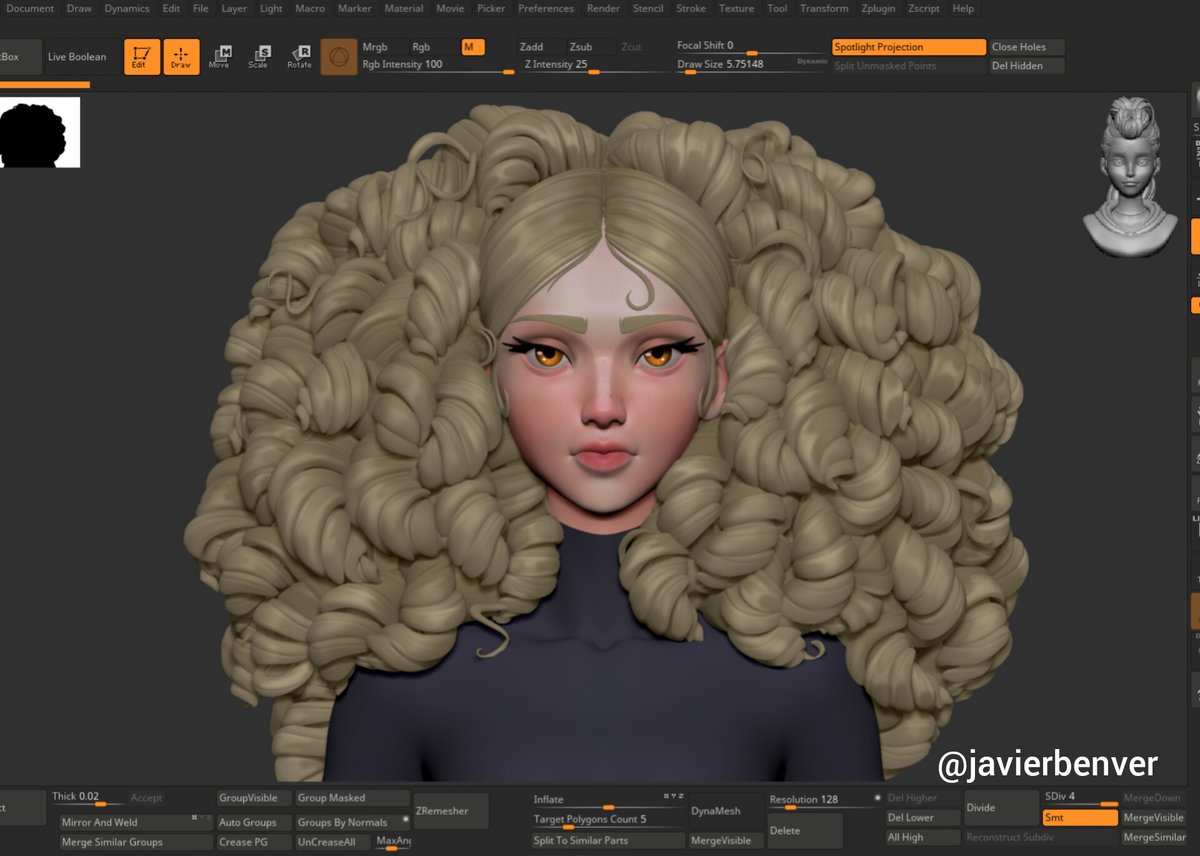Open the Preferences menu

(546, 8)
